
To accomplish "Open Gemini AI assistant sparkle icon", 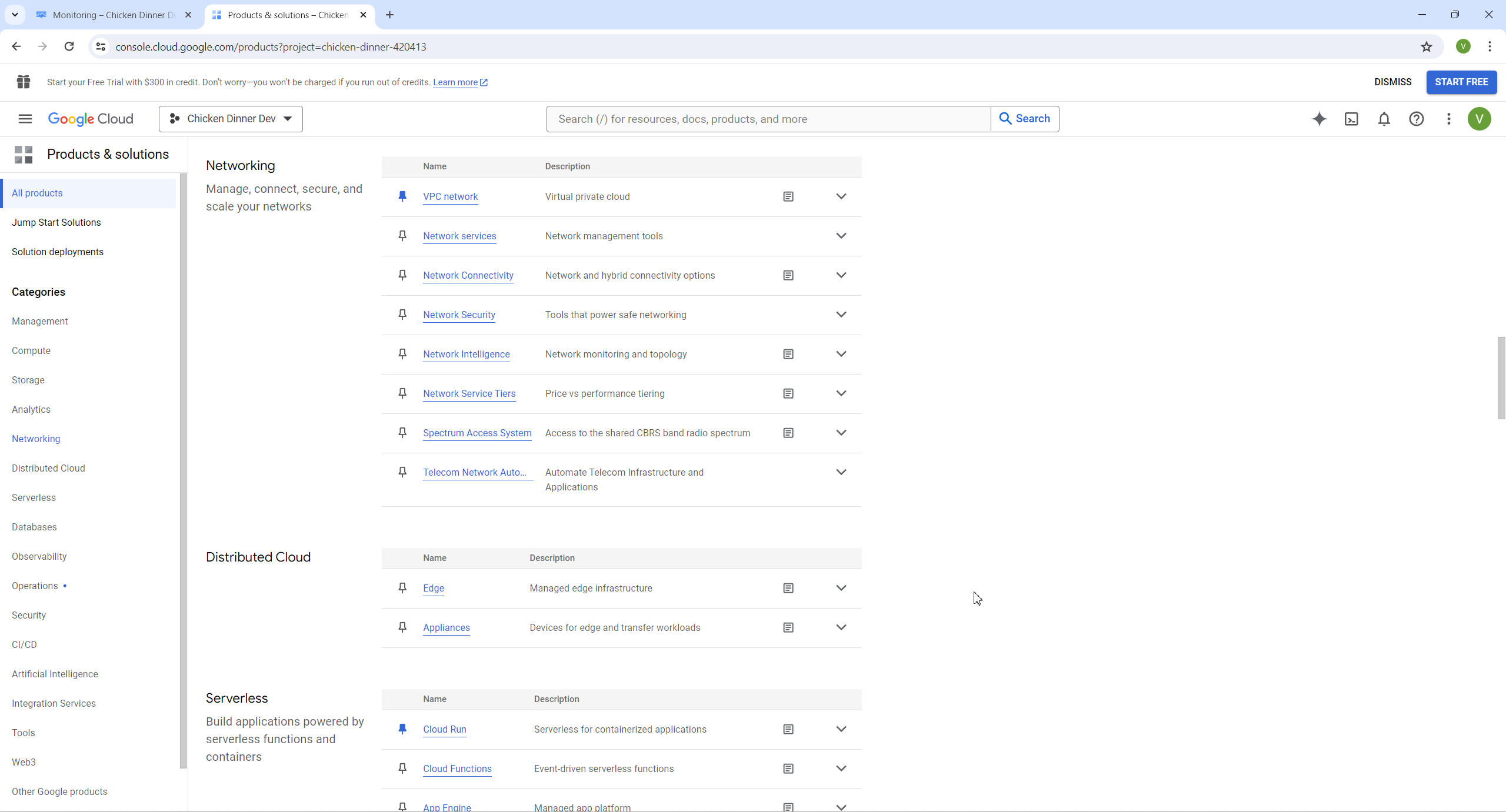I will pos(1319,119).
